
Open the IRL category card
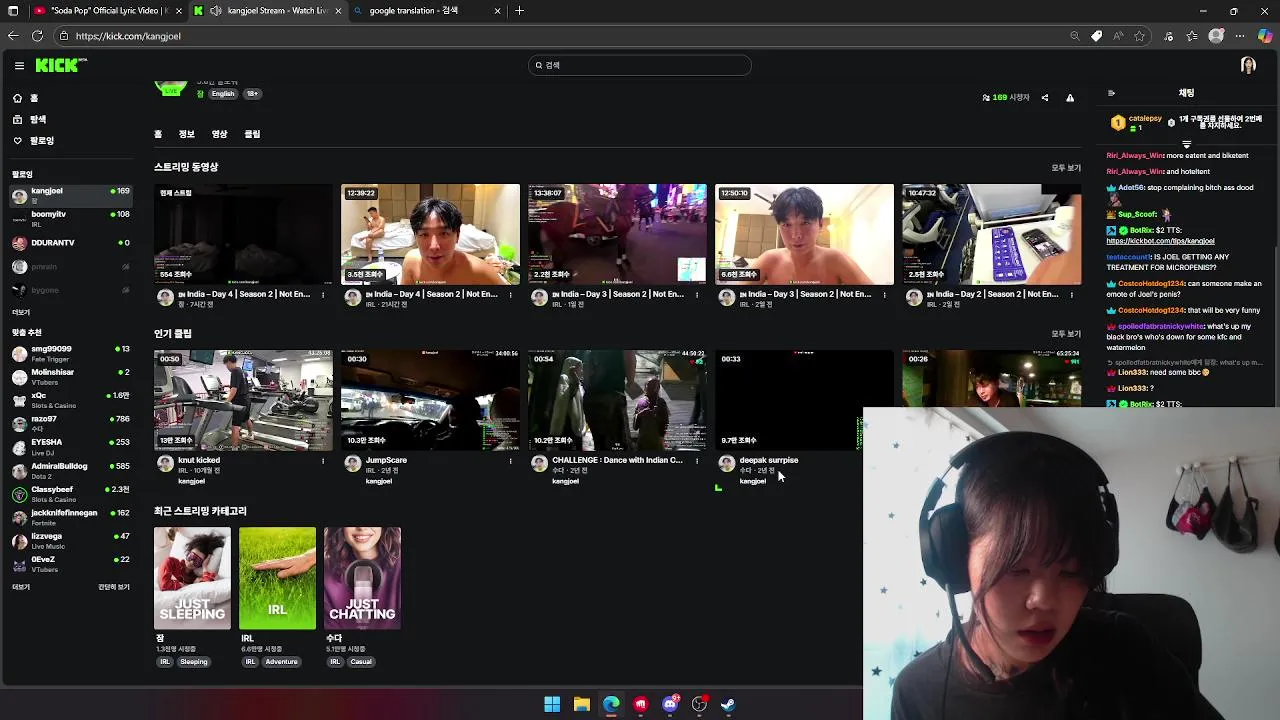277,578
